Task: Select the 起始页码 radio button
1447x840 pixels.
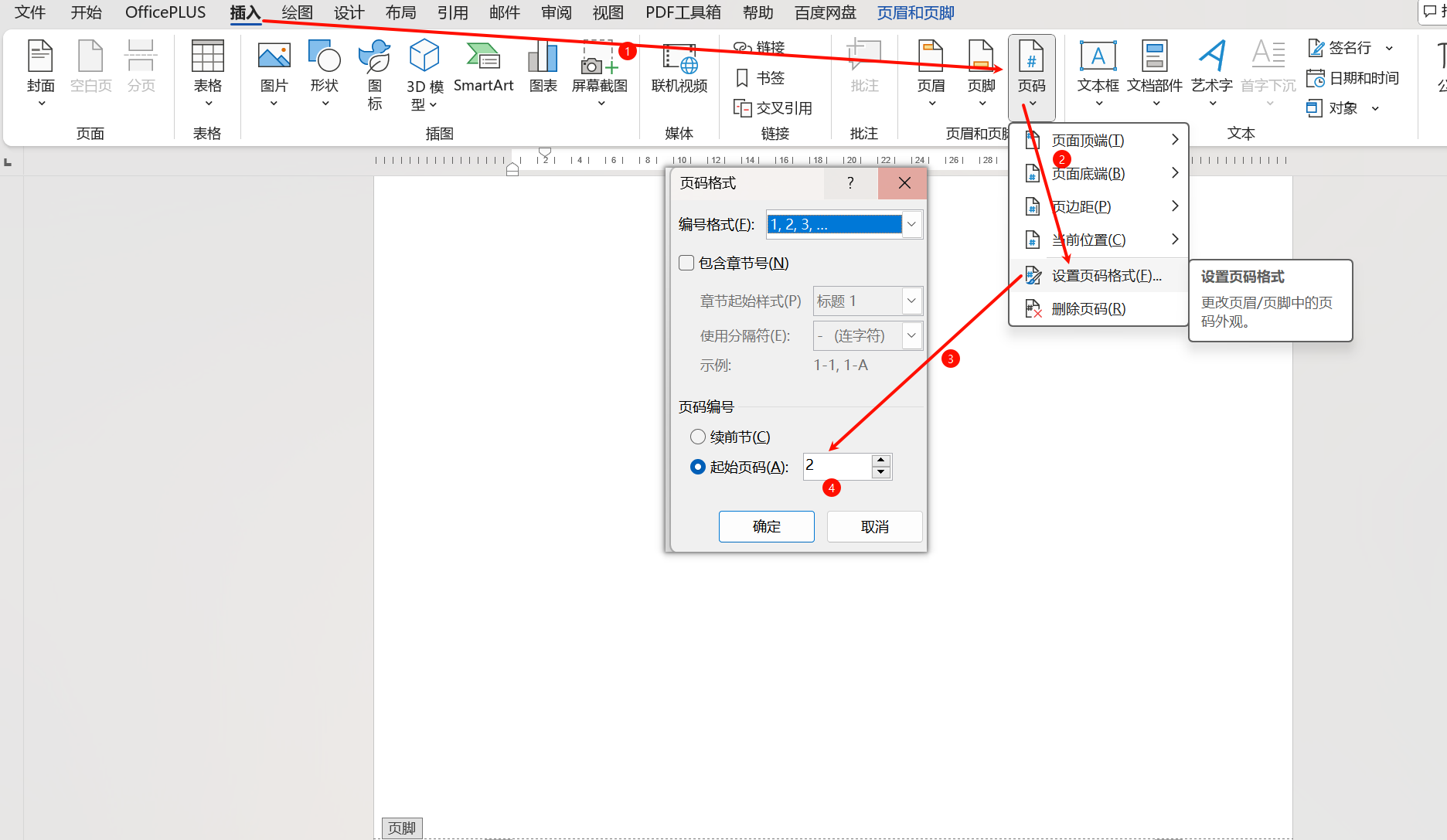Action: coord(698,468)
